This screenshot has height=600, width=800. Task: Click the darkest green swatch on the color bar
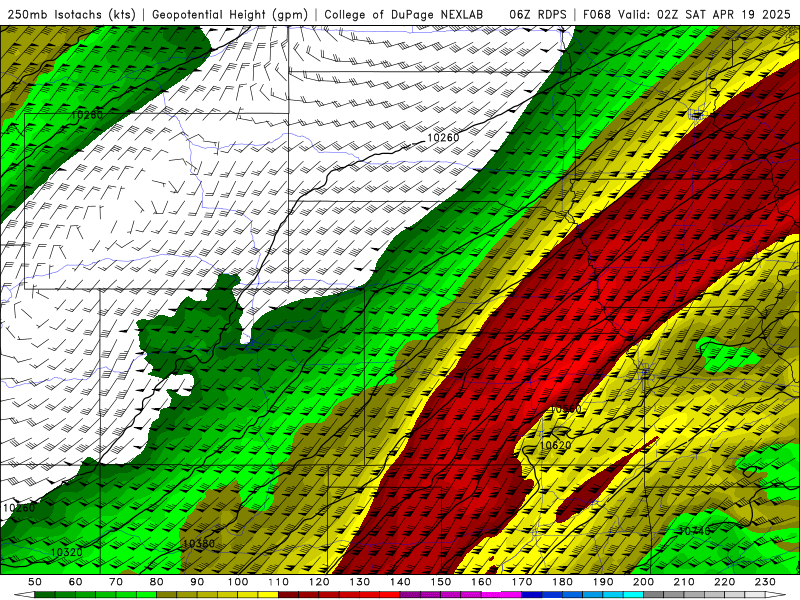point(45,595)
